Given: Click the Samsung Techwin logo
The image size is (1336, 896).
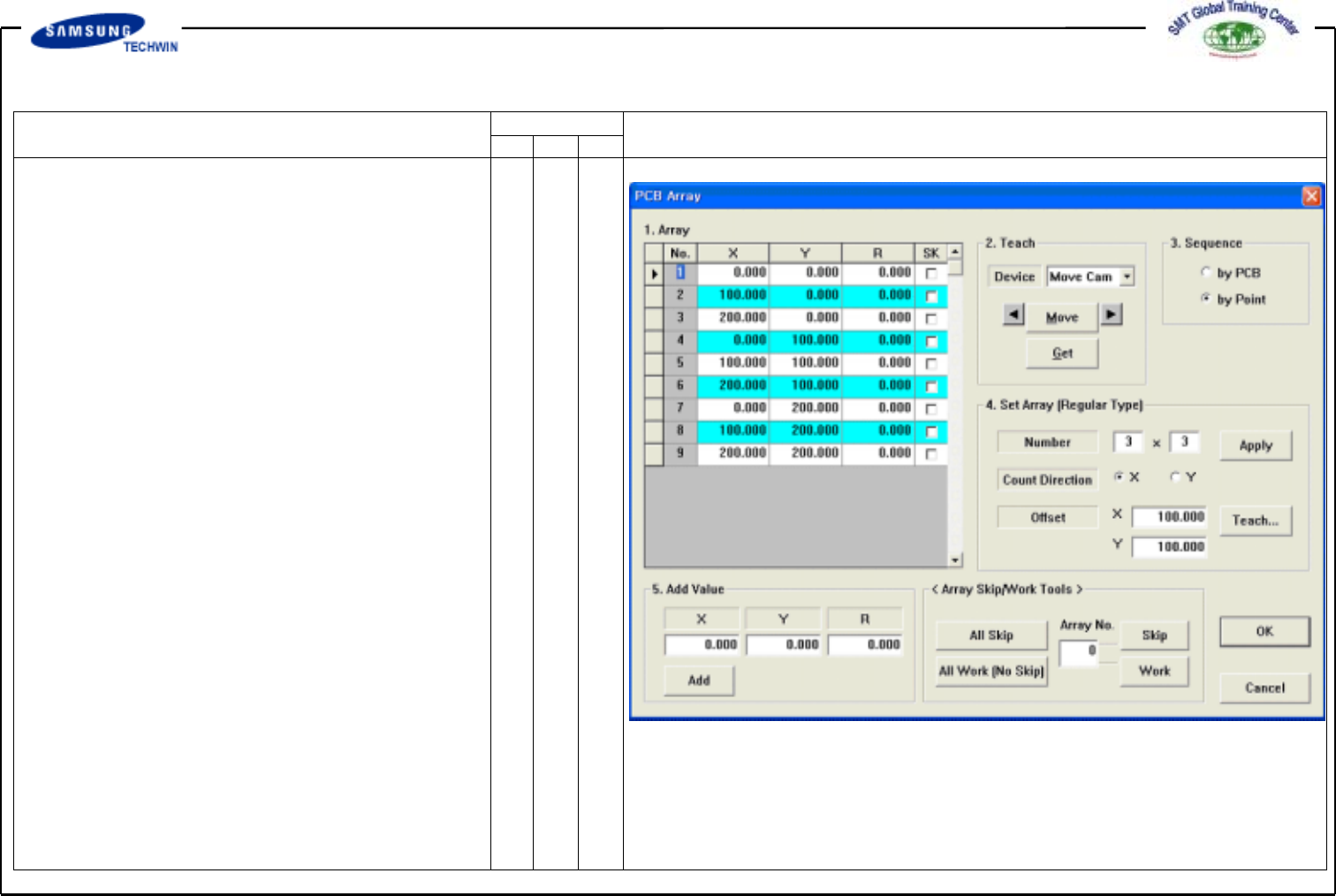Looking at the screenshot, I should point(104,34).
